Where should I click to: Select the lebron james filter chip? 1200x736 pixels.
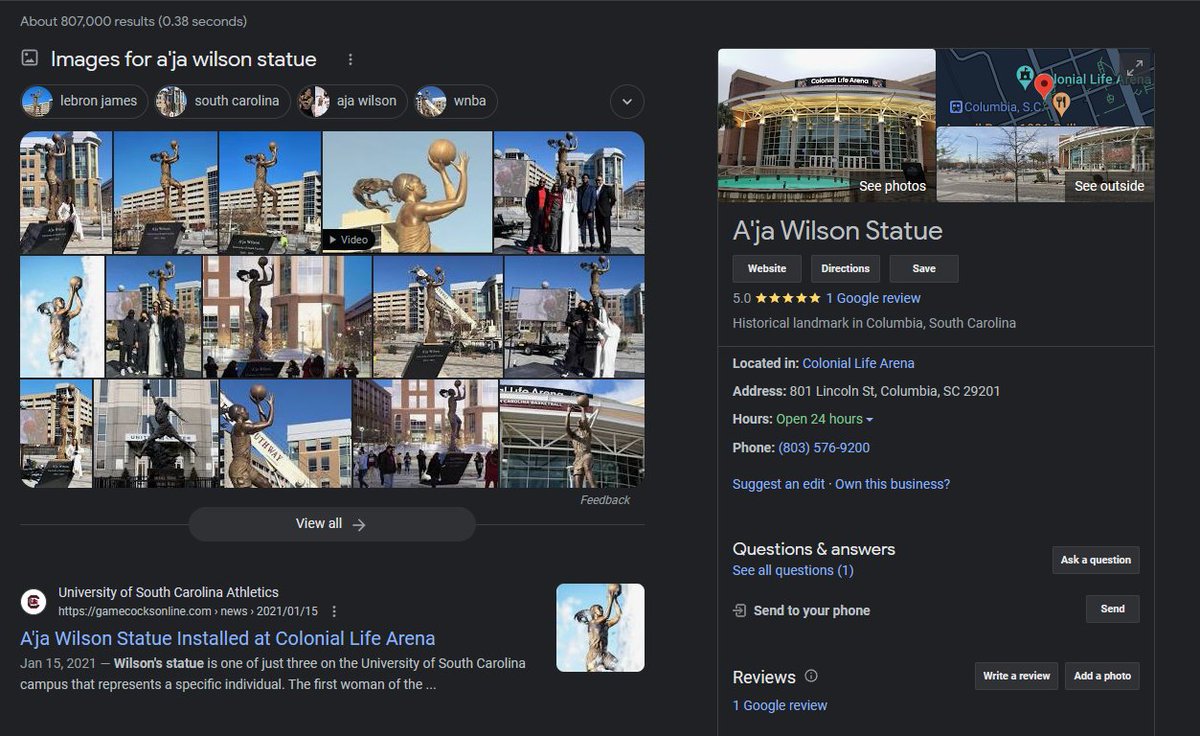click(85, 101)
